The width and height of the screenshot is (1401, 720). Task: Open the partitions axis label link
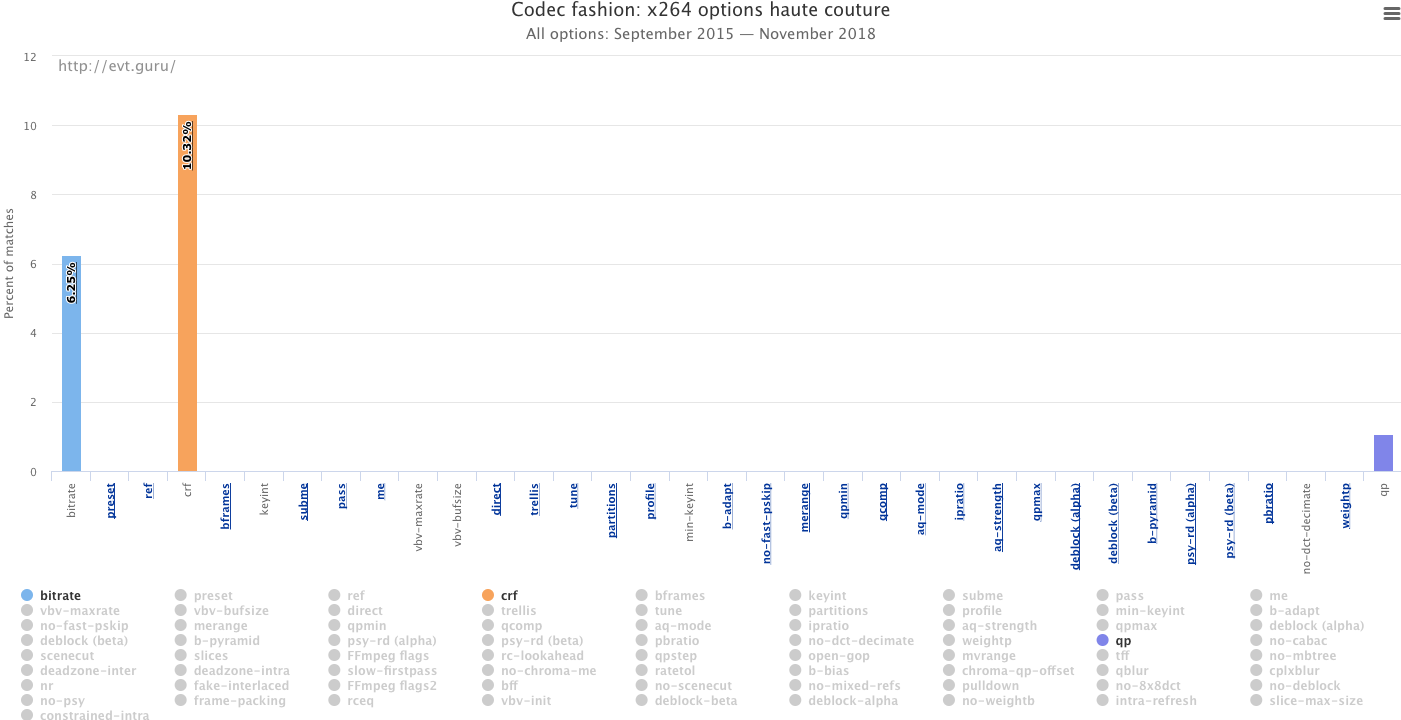pyautogui.click(x=612, y=509)
